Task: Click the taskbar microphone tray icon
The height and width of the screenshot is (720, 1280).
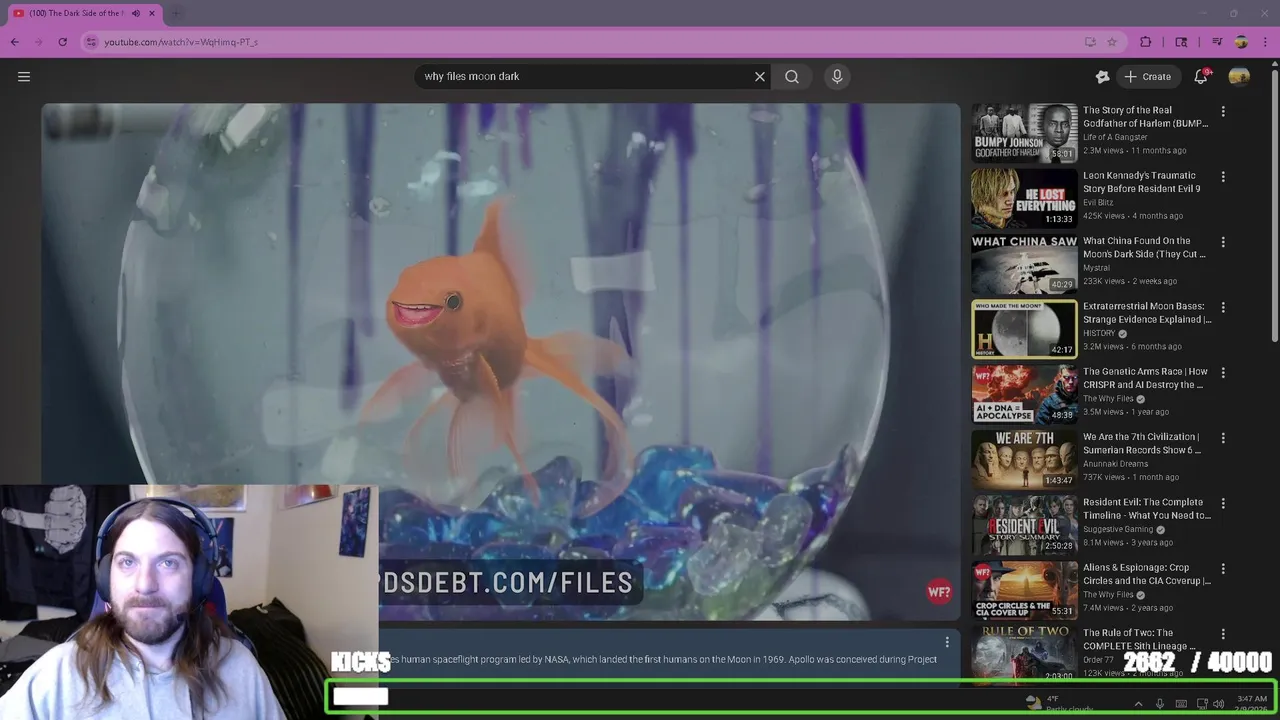Action: (1160, 704)
